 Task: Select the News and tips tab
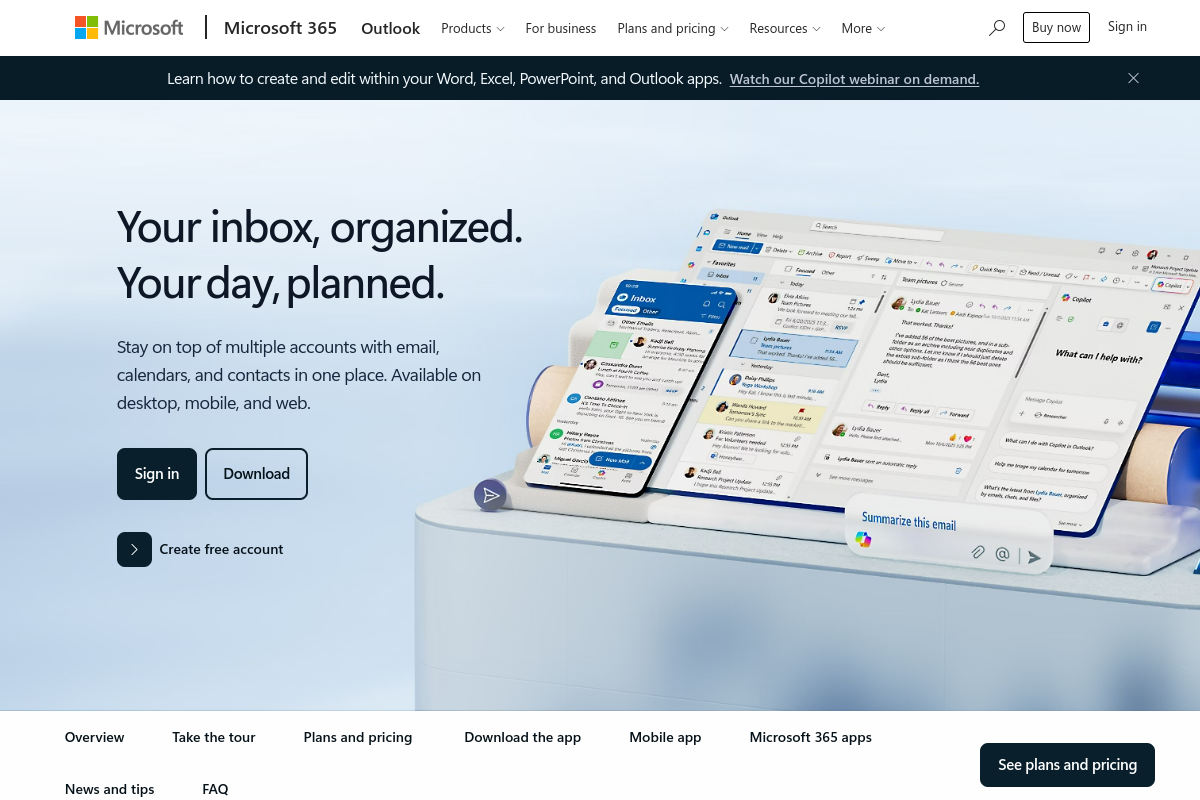(110, 789)
